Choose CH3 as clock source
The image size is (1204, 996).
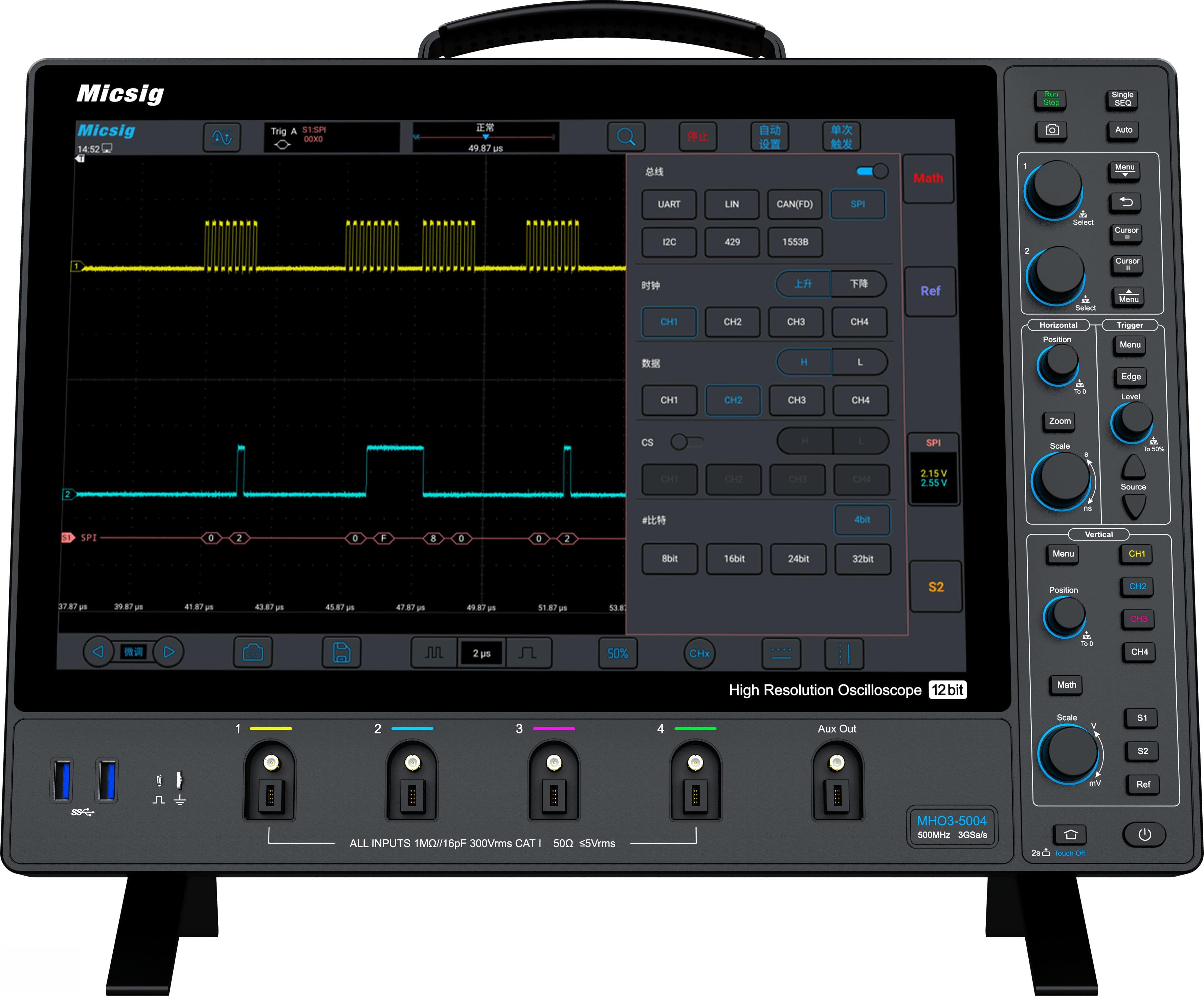click(x=796, y=322)
